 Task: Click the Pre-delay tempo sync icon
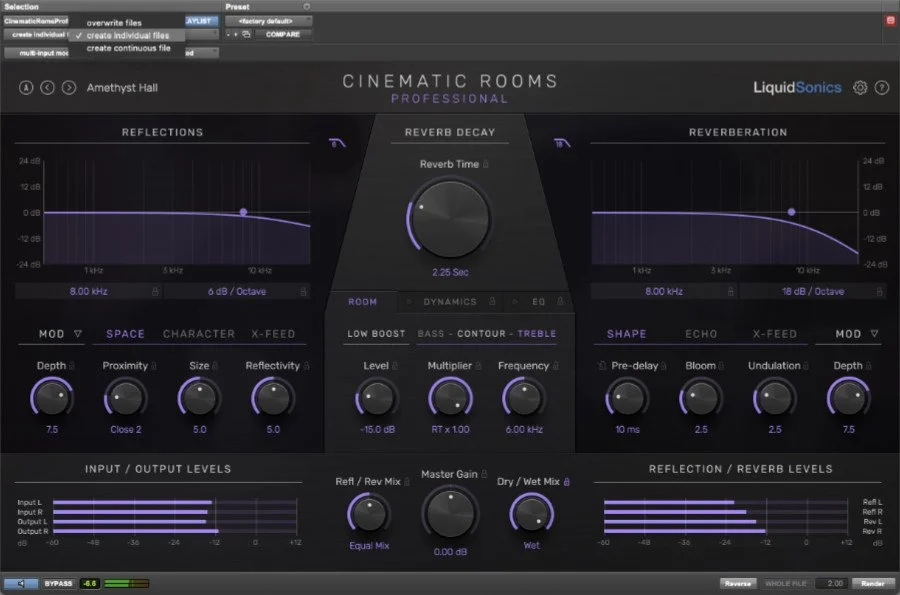pyautogui.click(x=602, y=365)
